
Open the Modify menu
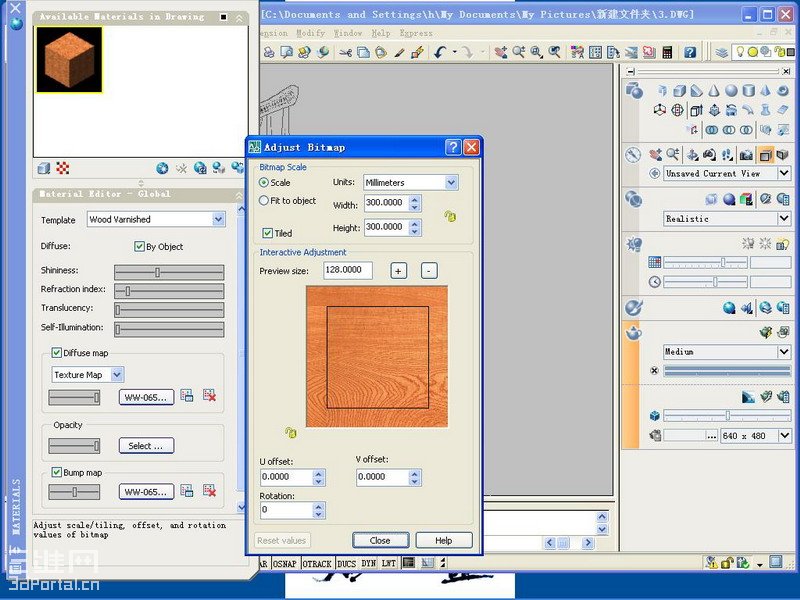[x=310, y=33]
